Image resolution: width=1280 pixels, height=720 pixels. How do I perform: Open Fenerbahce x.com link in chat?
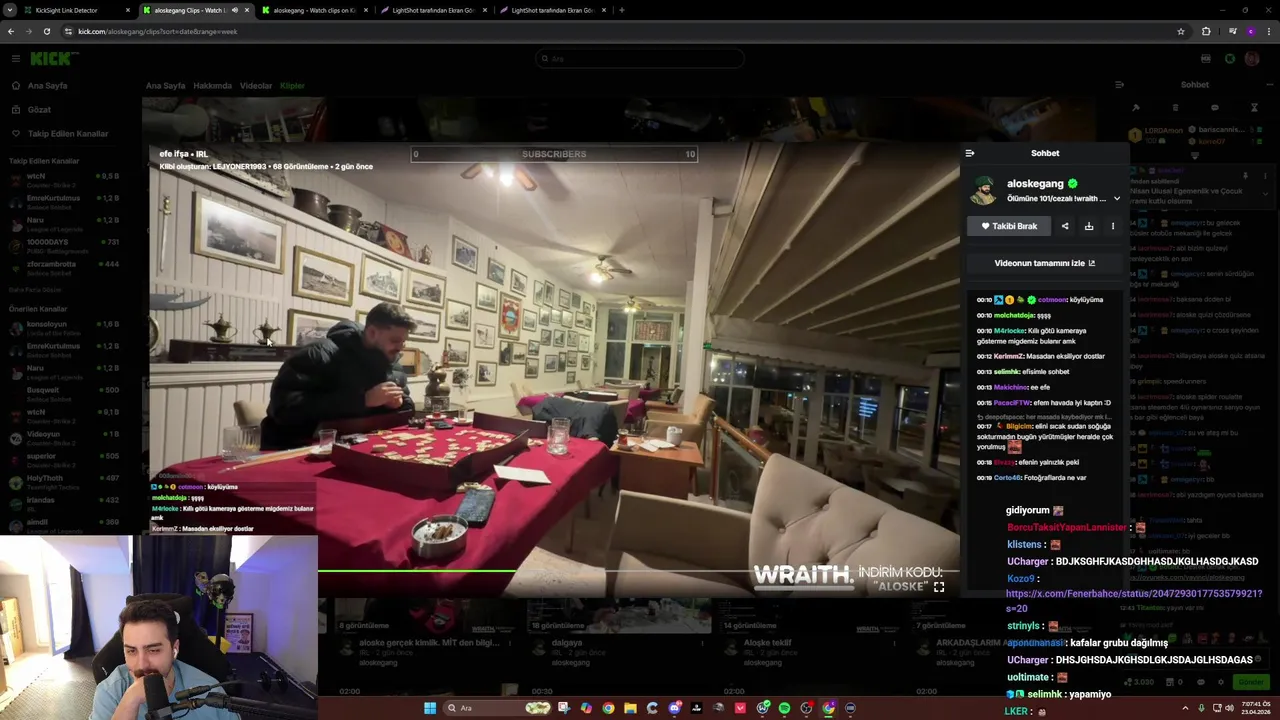click(1133, 600)
